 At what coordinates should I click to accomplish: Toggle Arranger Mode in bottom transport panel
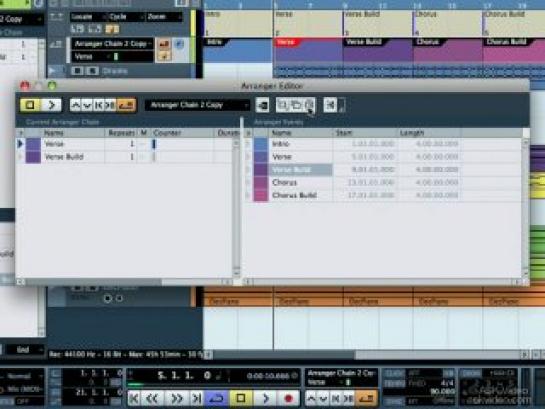367,398
